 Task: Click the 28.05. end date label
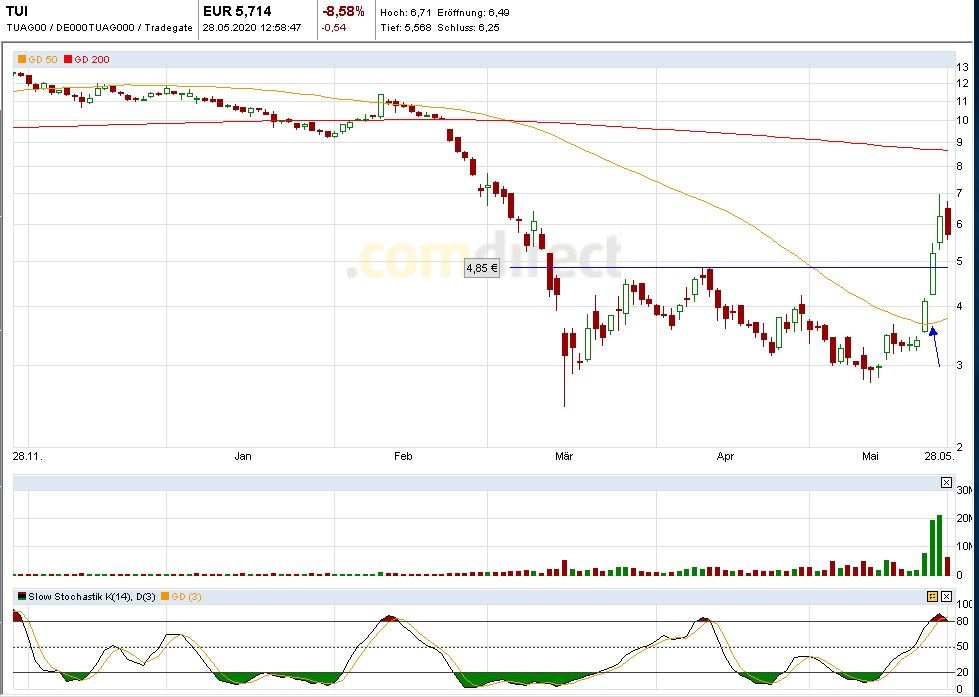[937, 457]
